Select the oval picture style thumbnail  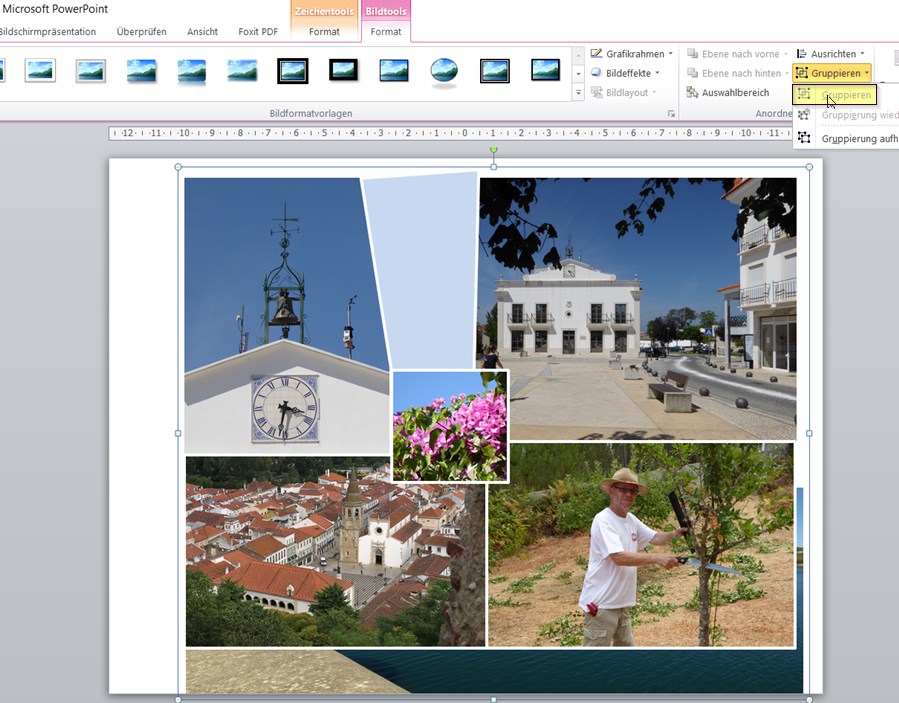[444, 70]
